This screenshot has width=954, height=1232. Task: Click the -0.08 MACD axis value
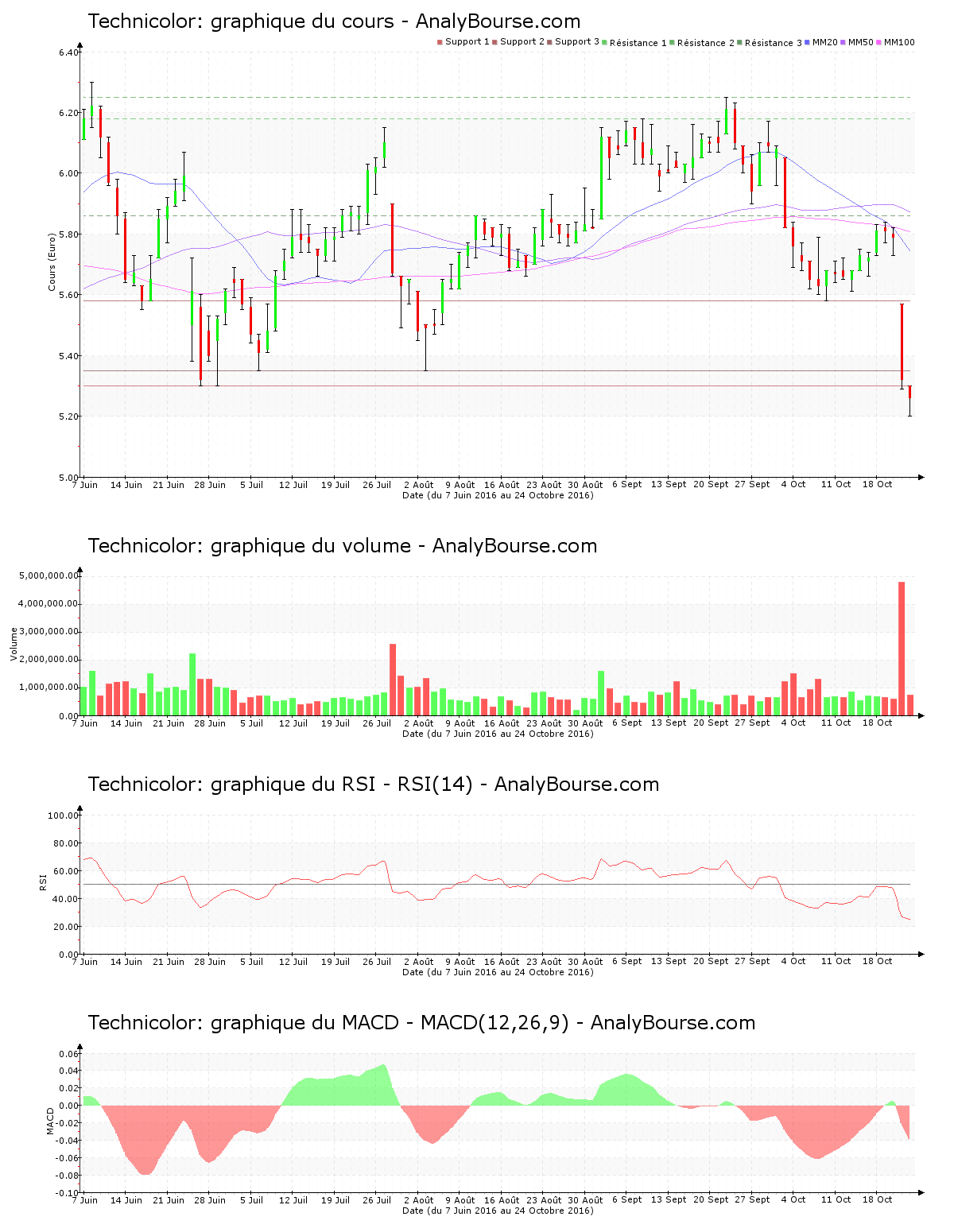tap(67, 1176)
